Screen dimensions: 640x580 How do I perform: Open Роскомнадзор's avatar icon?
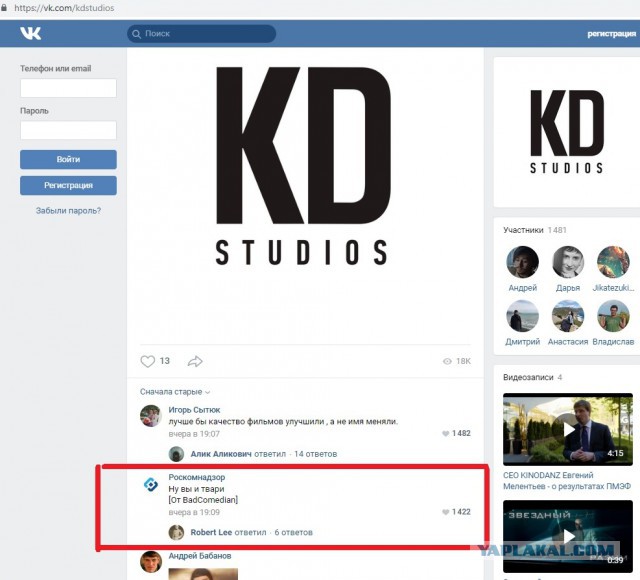(x=151, y=485)
